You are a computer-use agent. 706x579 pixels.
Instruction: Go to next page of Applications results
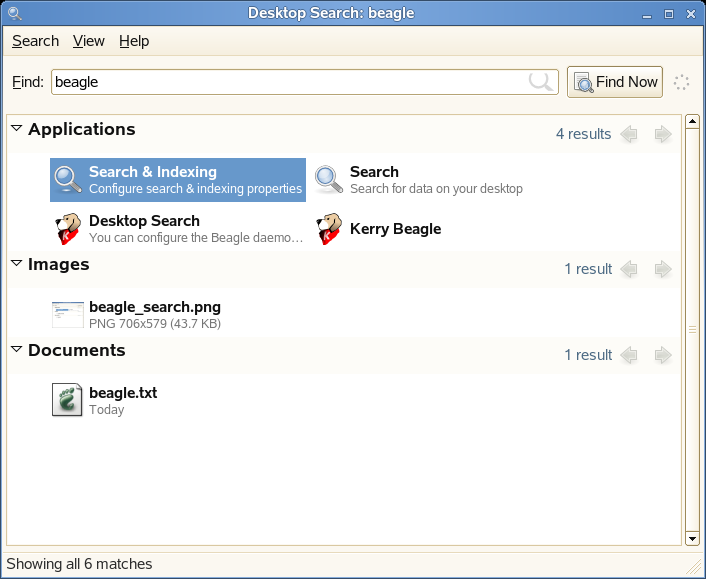(662, 134)
